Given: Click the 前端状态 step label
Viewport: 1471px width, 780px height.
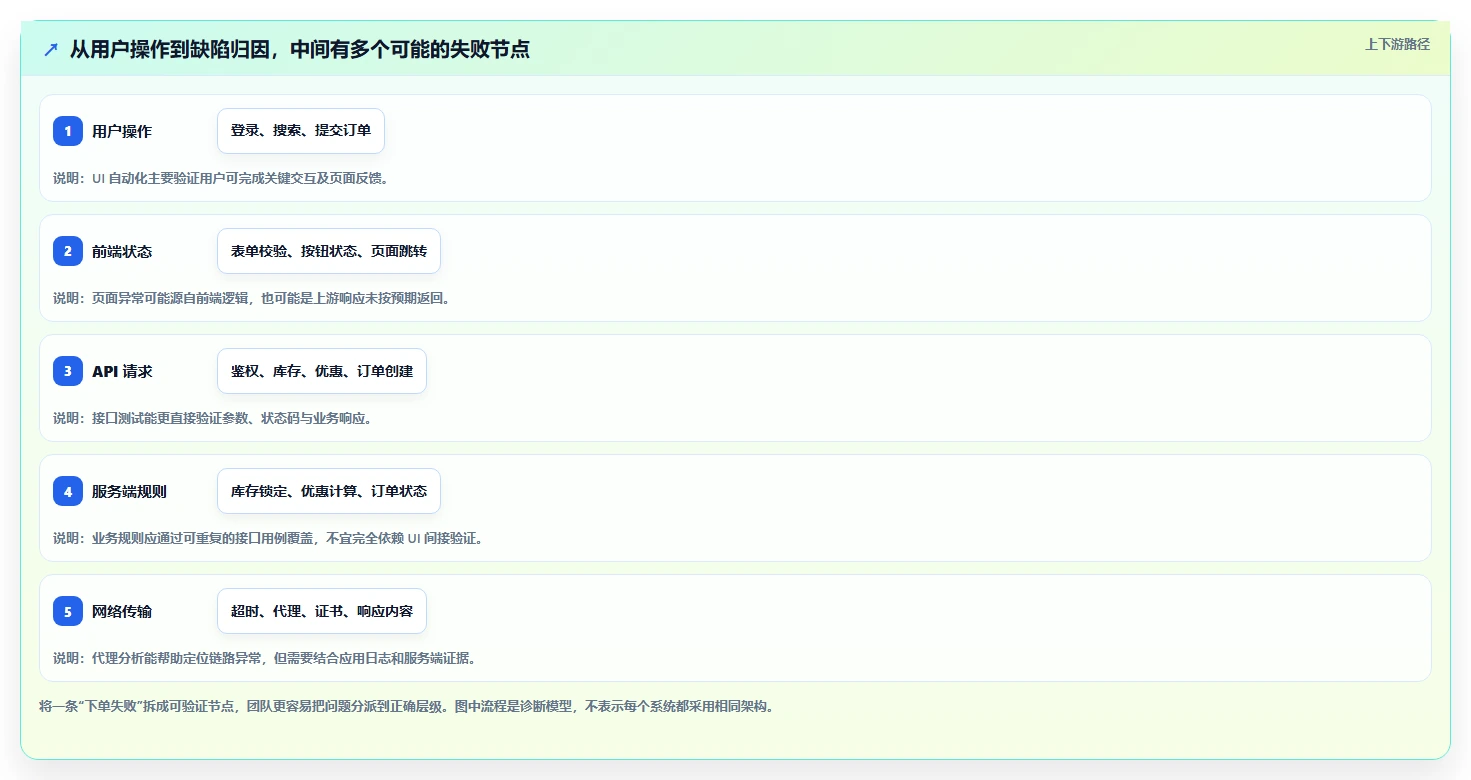Looking at the screenshot, I should (x=122, y=252).
